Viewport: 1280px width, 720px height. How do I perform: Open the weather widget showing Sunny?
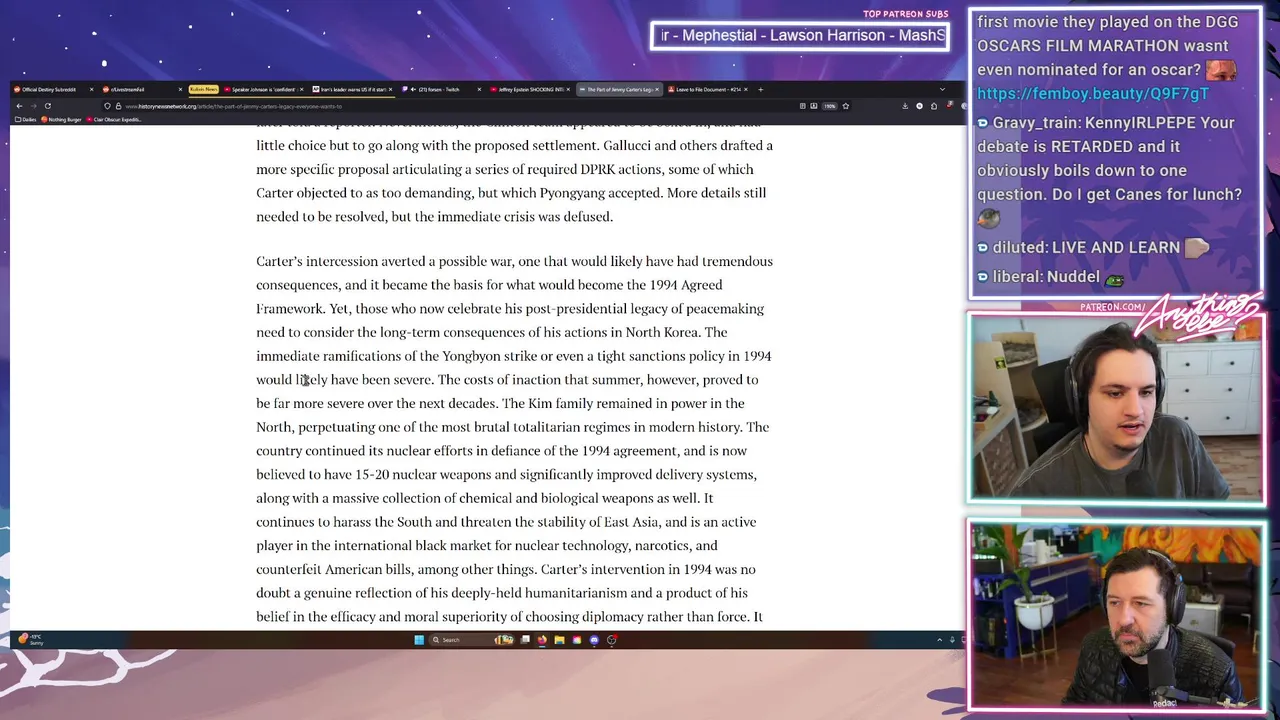coord(30,639)
